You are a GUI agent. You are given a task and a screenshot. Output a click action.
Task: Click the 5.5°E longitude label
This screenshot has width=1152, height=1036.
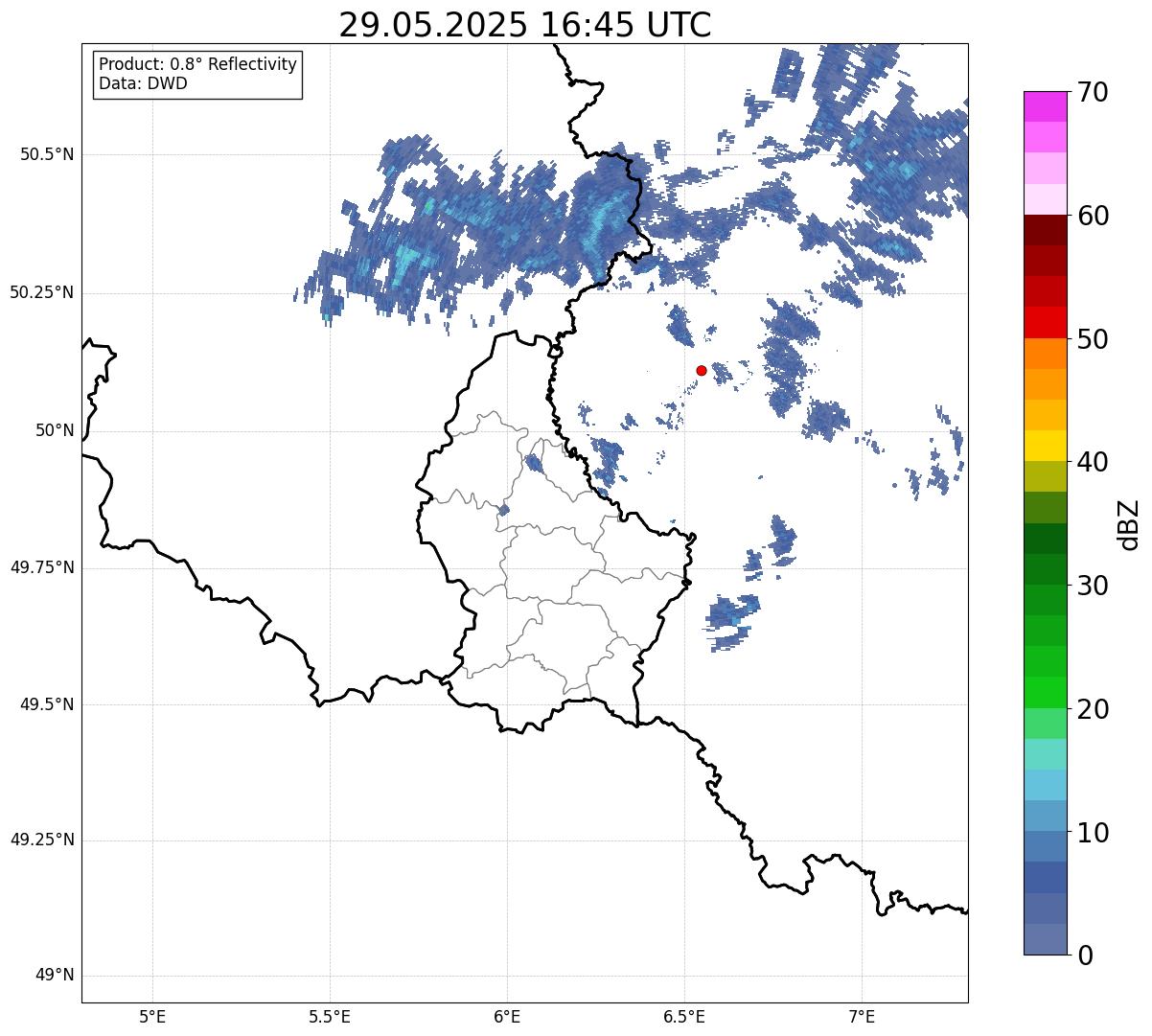[330, 1016]
